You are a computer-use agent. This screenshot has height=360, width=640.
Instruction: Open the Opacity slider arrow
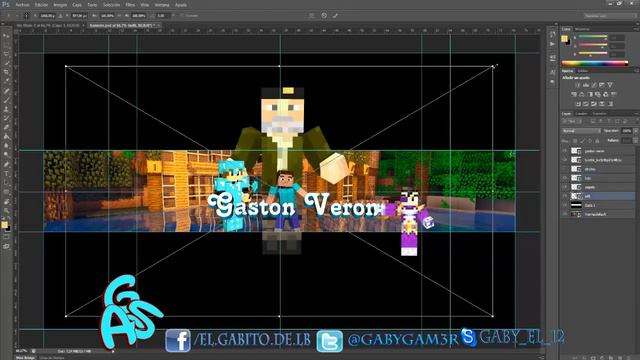636,131
